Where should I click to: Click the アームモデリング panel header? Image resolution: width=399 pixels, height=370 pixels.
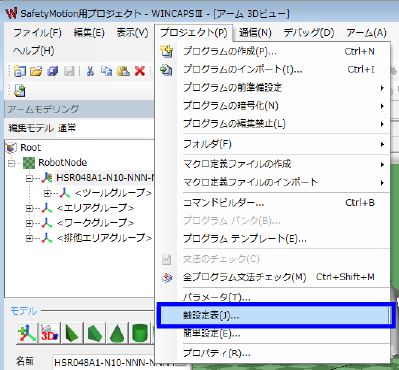[79, 109]
